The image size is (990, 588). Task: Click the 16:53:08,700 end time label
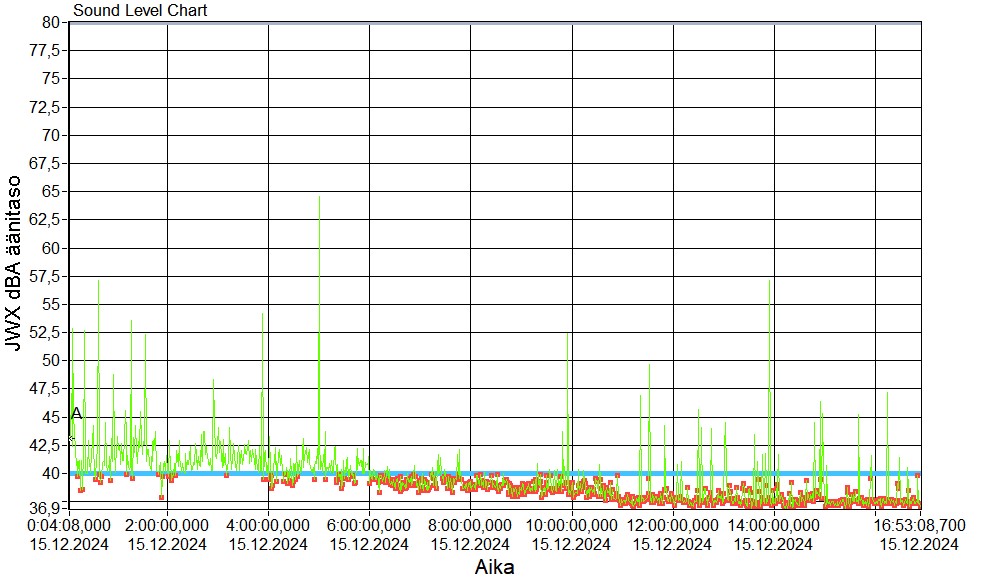tap(918, 523)
